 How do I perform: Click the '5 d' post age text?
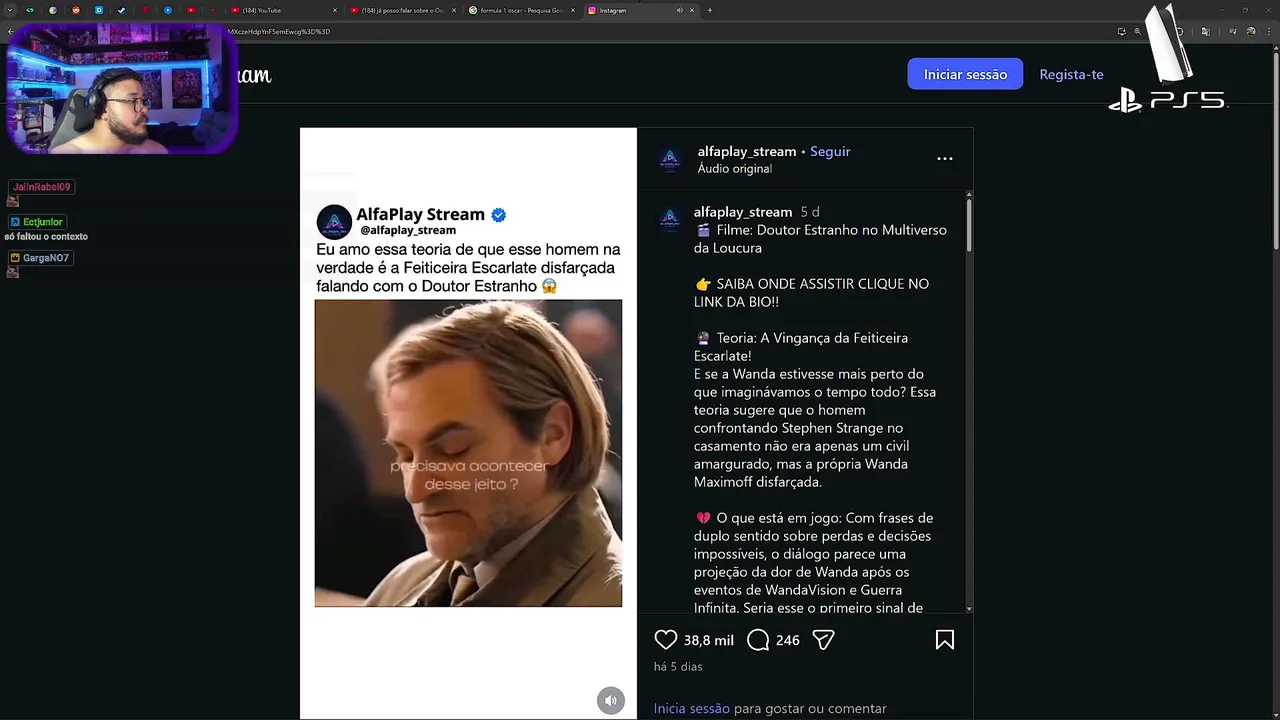[810, 212]
